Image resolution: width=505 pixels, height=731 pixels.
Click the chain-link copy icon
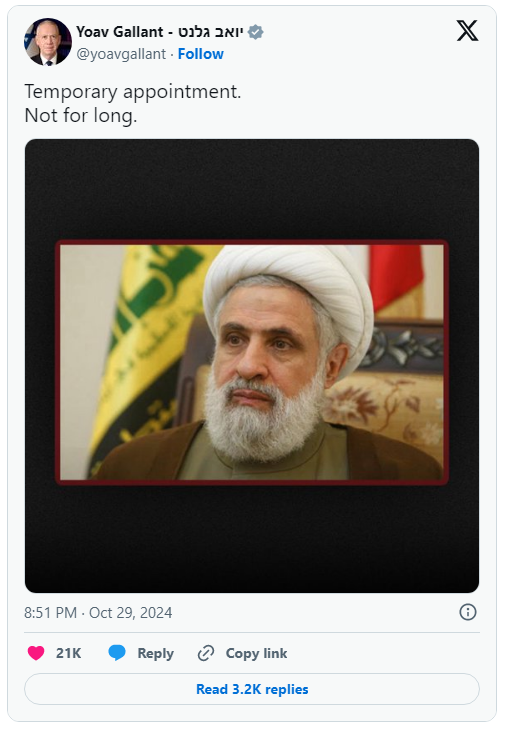pos(206,653)
